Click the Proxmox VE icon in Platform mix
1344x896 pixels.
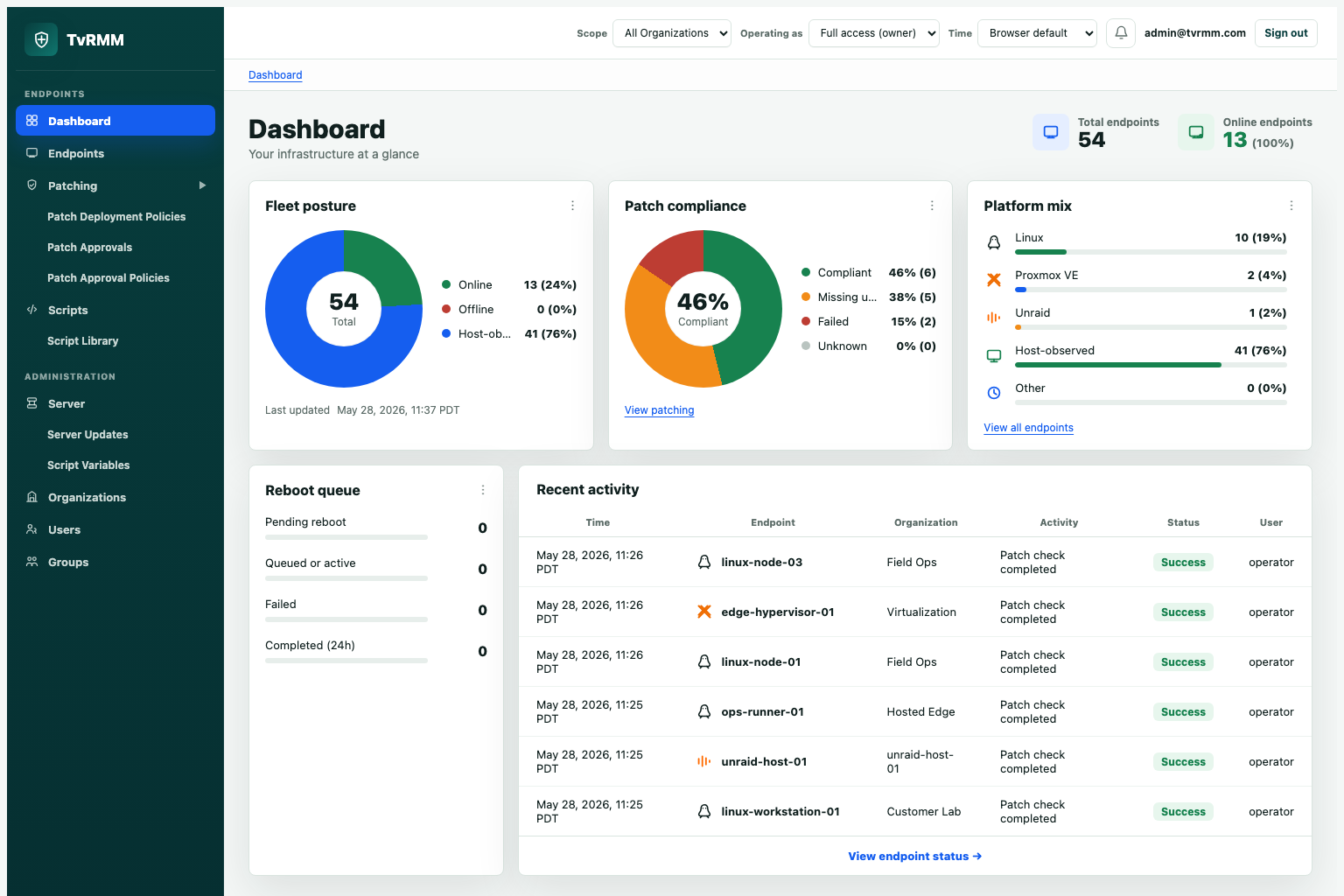(x=994, y=280)
